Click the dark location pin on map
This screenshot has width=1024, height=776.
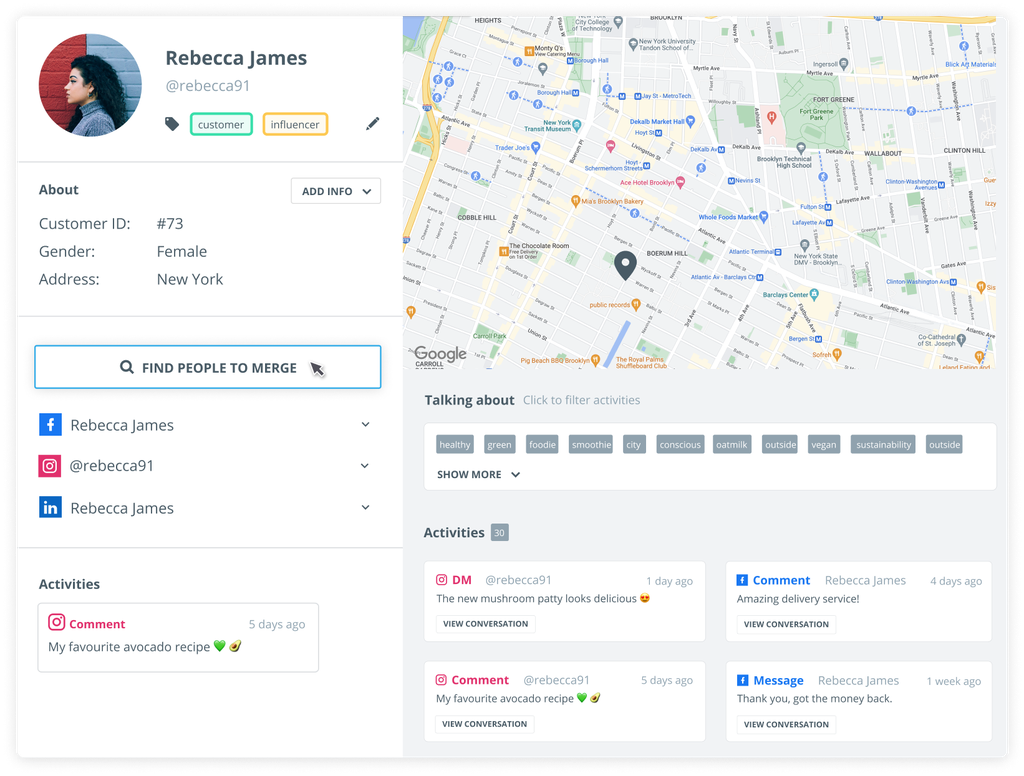pos(625,265)
